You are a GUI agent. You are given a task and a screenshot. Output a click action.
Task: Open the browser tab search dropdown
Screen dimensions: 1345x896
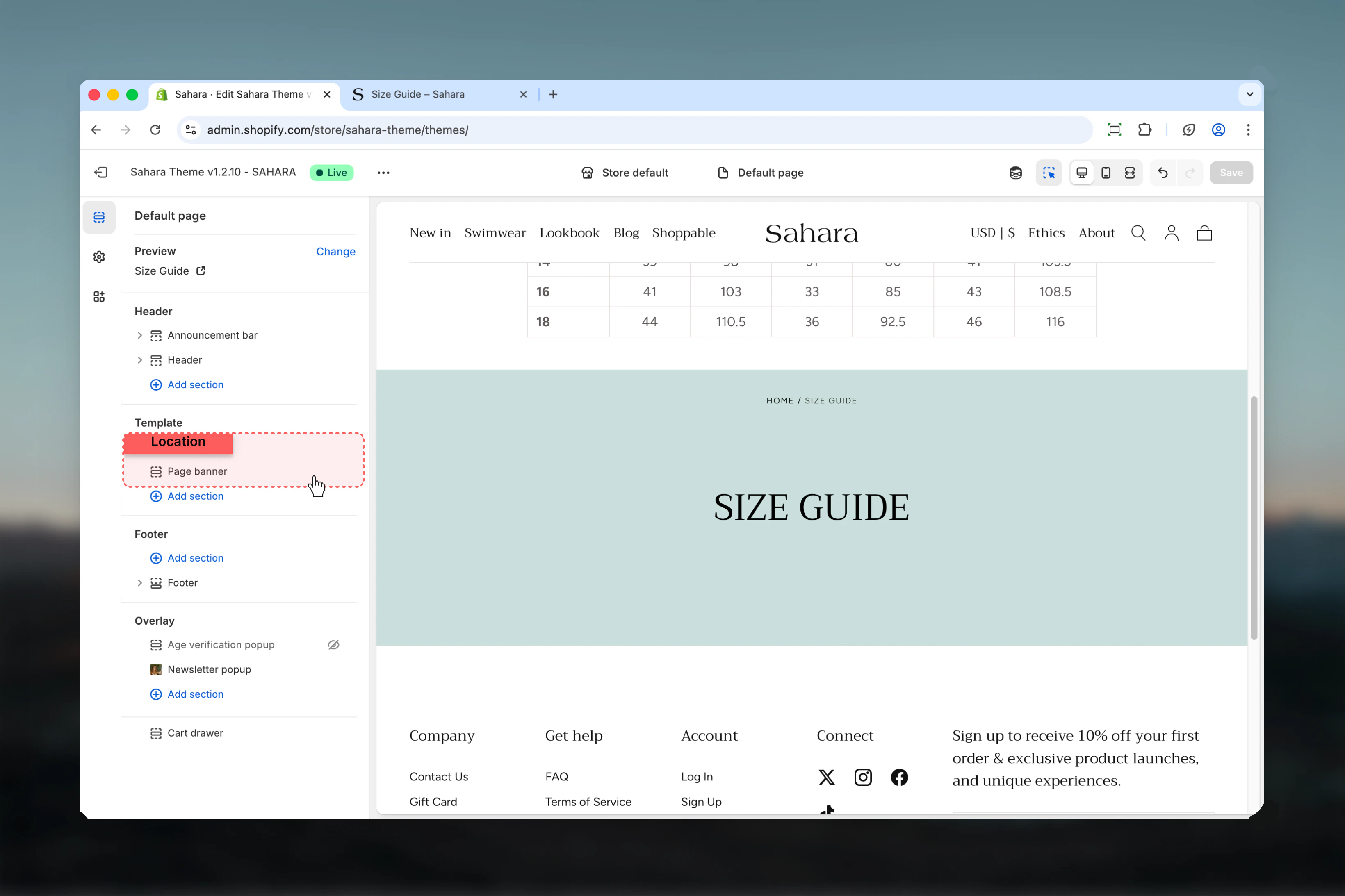pos(1249,94)
